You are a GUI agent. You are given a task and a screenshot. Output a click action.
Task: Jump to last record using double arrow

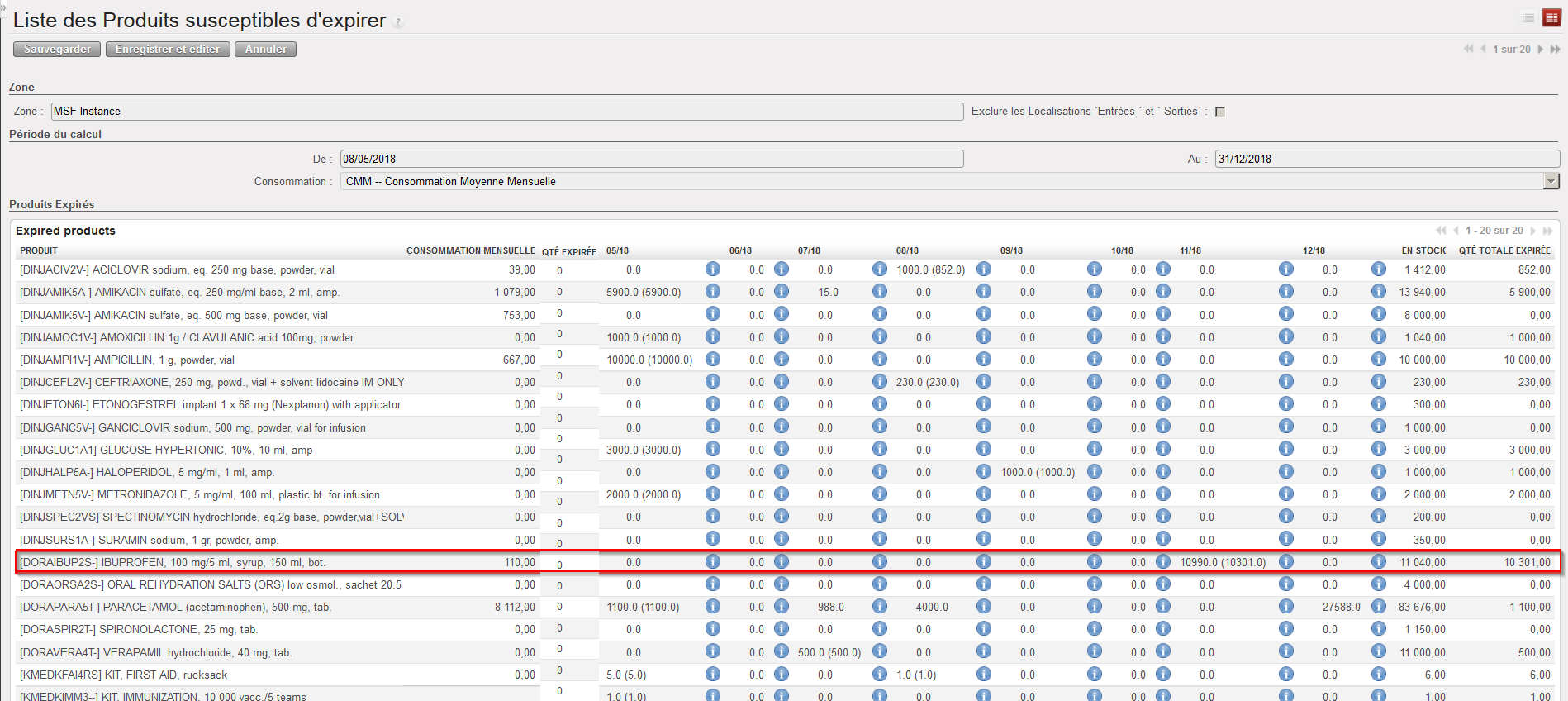pyautogui.click(x=1555, y=50)
